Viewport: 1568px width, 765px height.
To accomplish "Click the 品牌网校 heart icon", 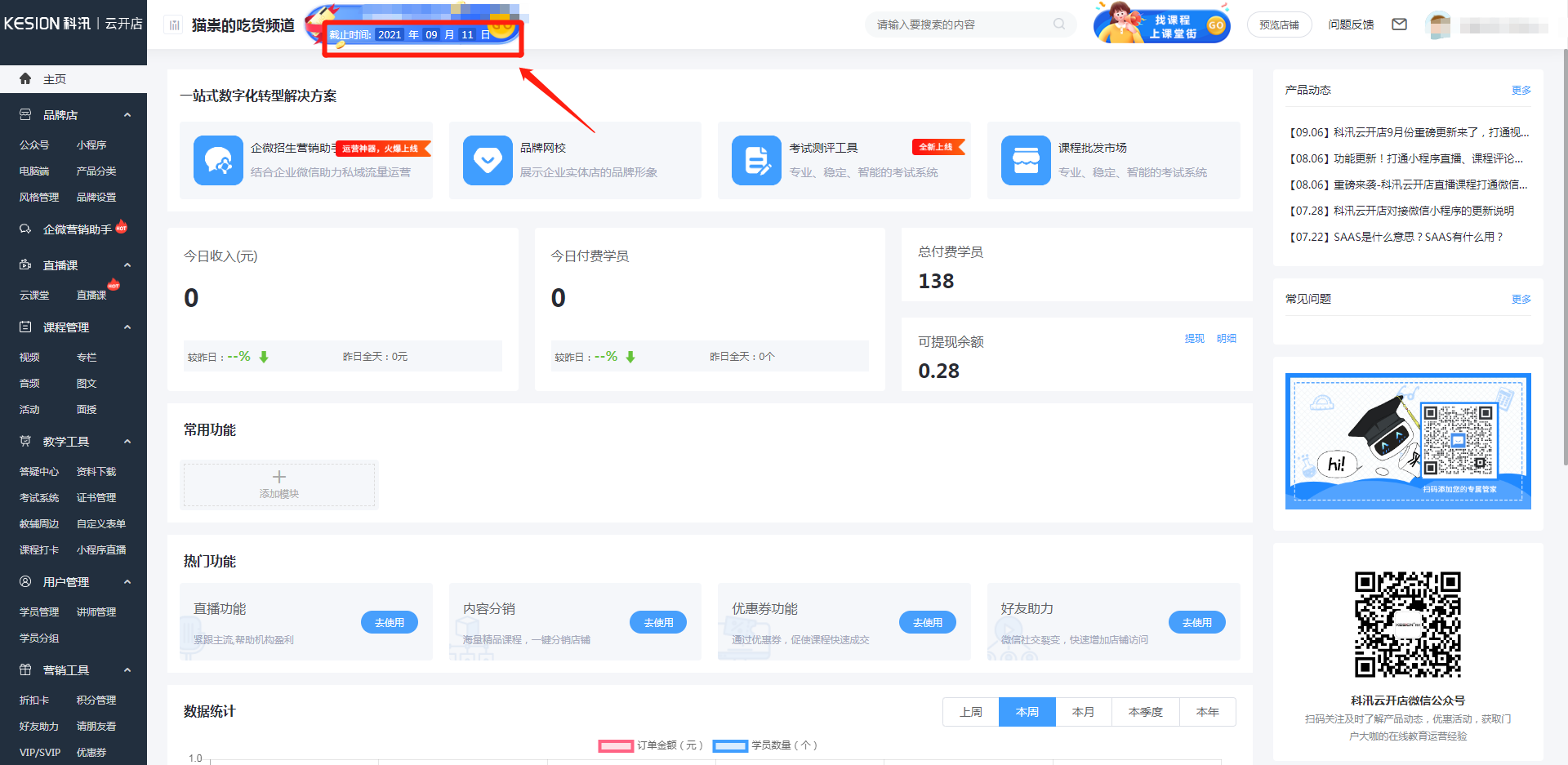I will (488, 160).
